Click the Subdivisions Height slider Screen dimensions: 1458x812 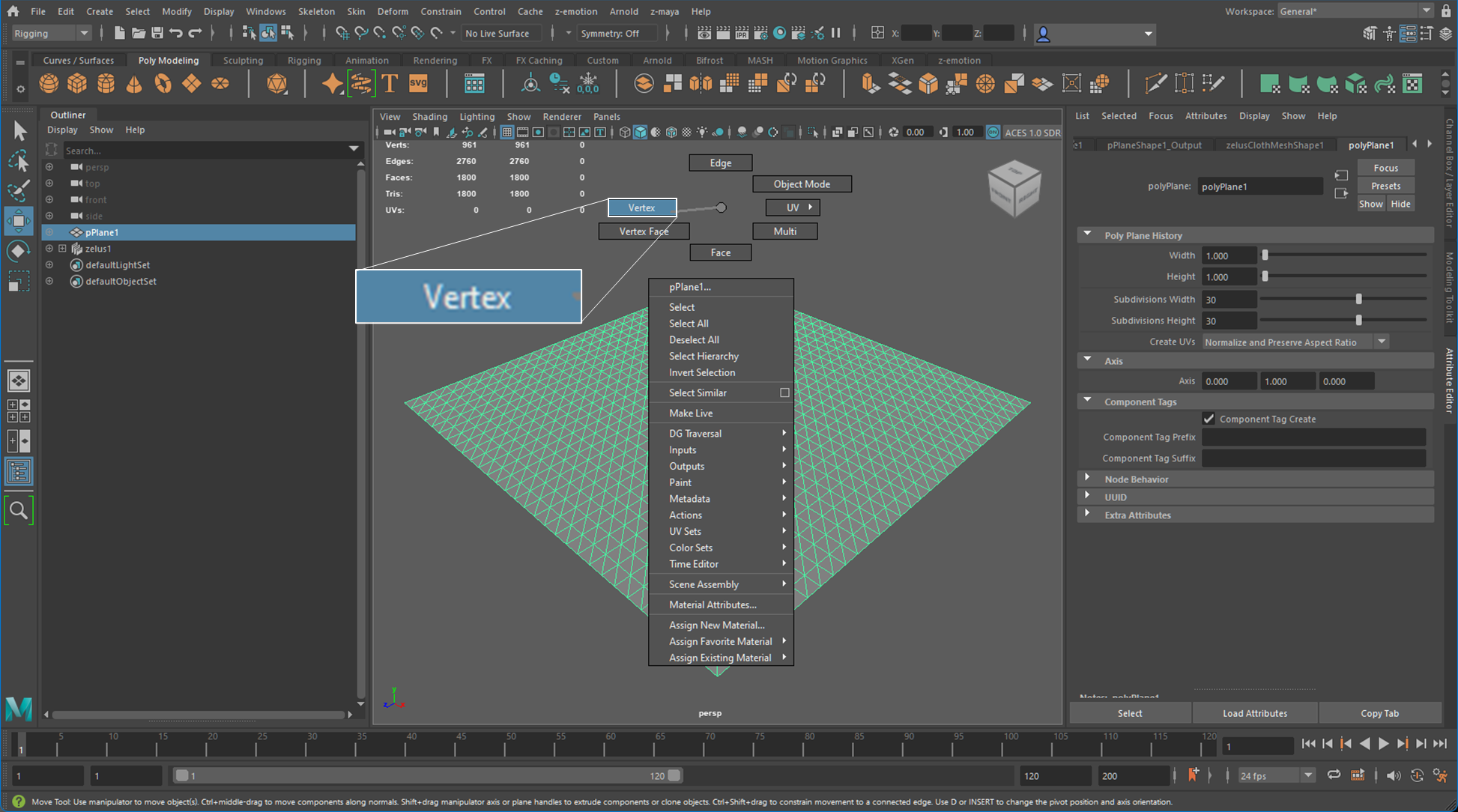(x=1343, y=320)
